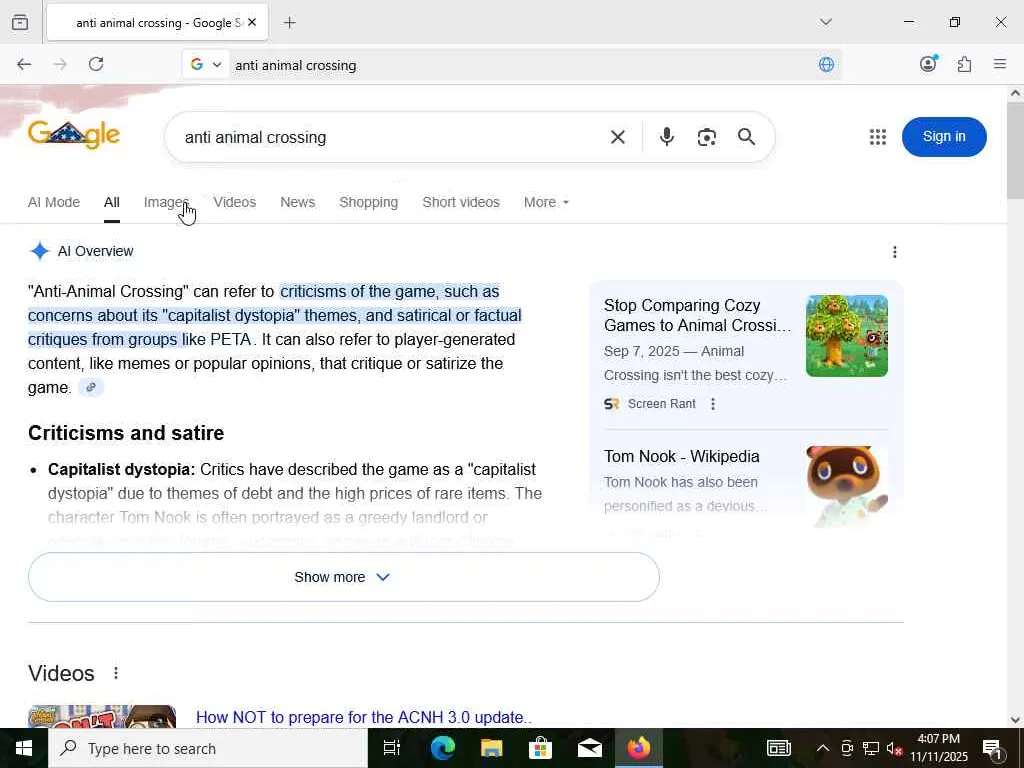Close the 'anti animal crossing' tab
1024x768 pixels.
tap(252, 23)
